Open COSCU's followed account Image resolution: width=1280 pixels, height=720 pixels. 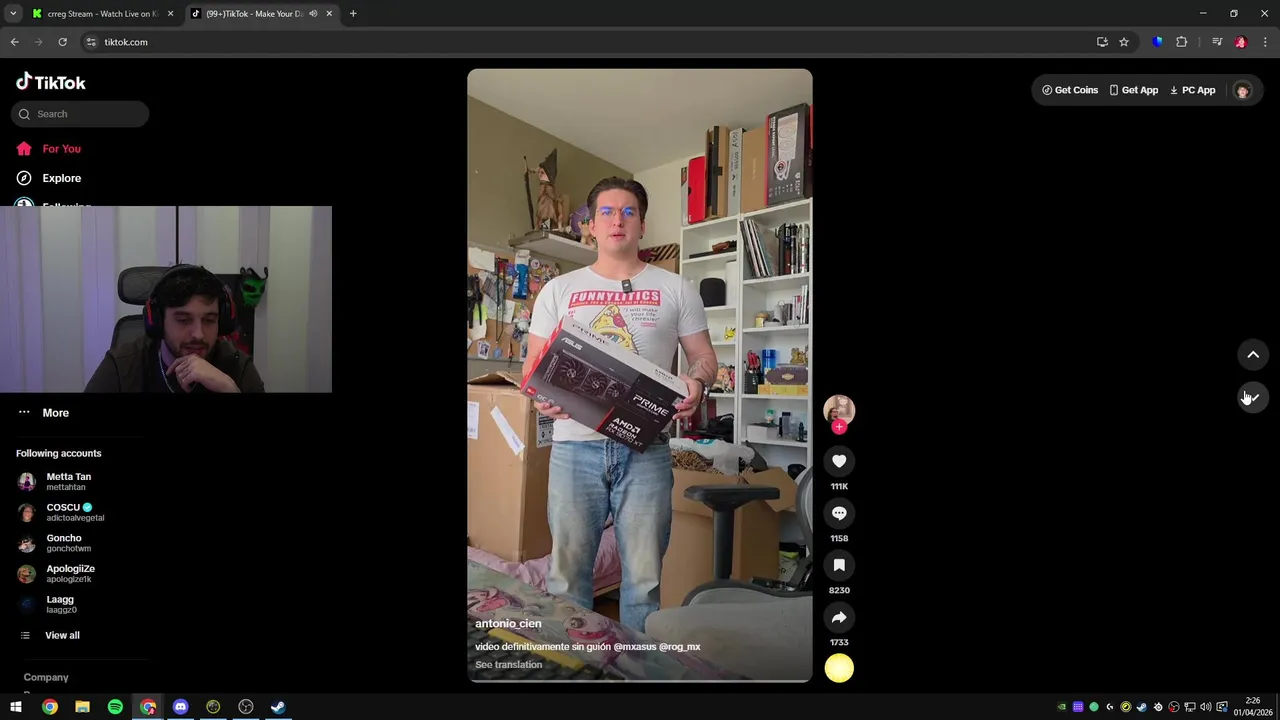(68, 512)
